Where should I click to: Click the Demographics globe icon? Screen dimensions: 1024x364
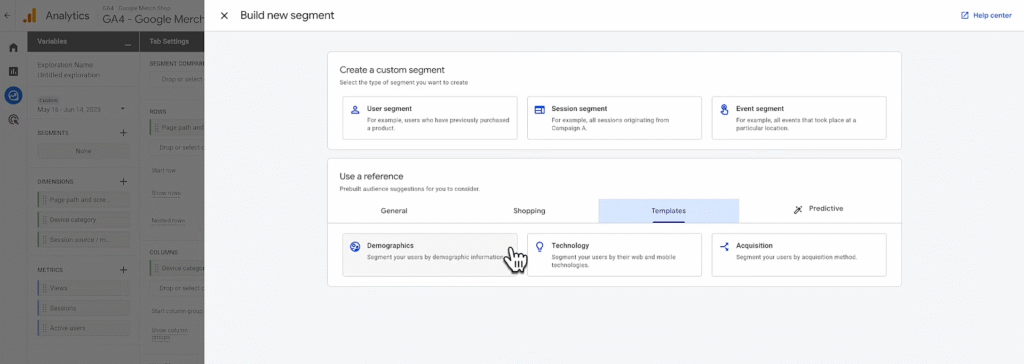[355, 247]
